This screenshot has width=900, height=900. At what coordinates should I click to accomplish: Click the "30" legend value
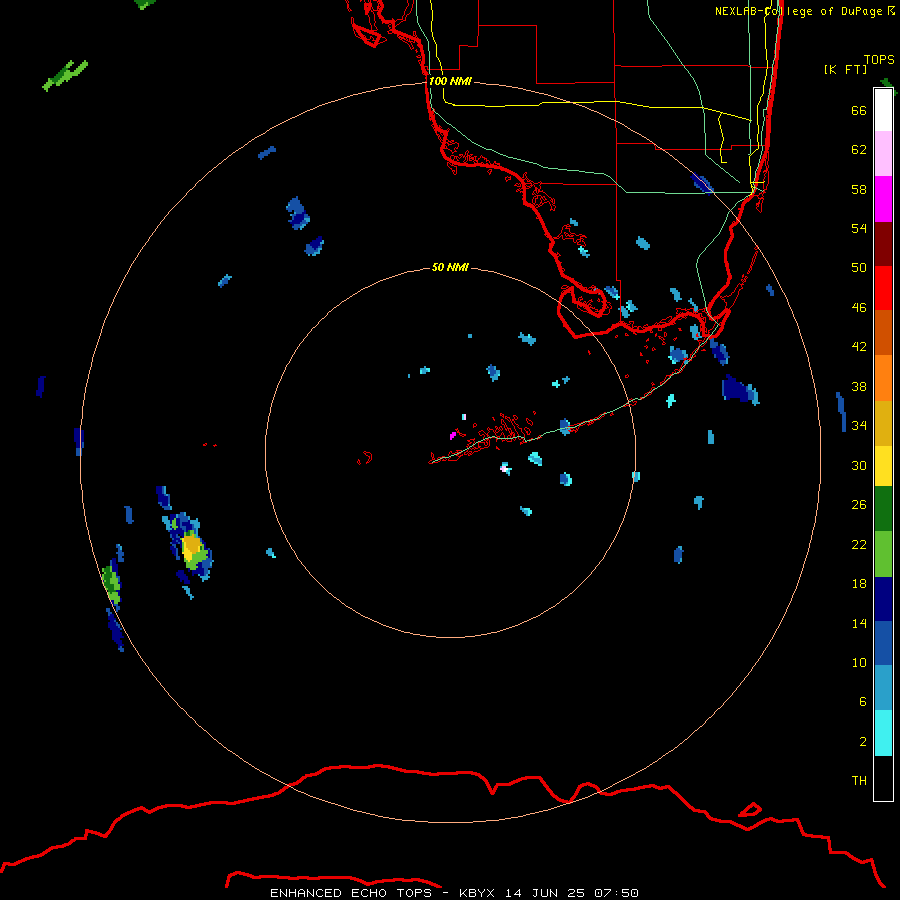859,465
